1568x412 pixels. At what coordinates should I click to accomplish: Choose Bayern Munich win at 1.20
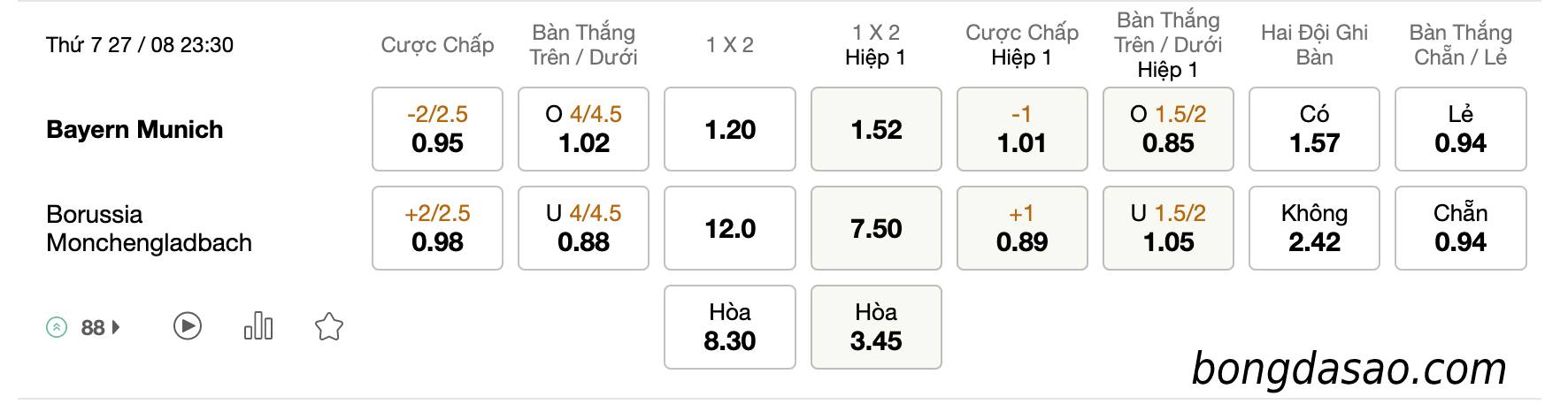730,129
